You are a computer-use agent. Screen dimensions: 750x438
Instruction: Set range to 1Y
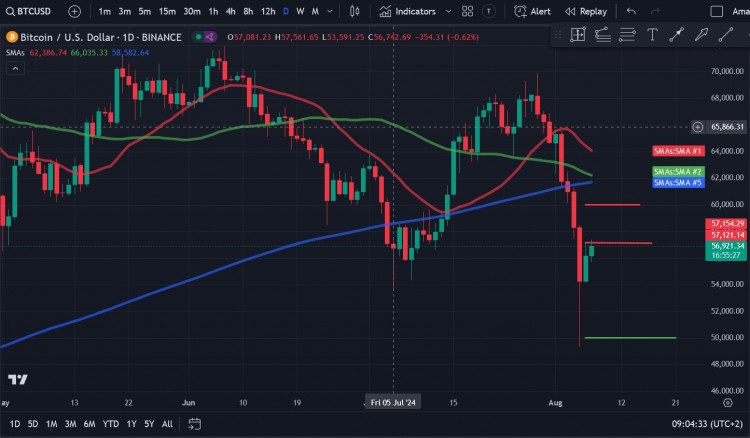coord(132,424)
